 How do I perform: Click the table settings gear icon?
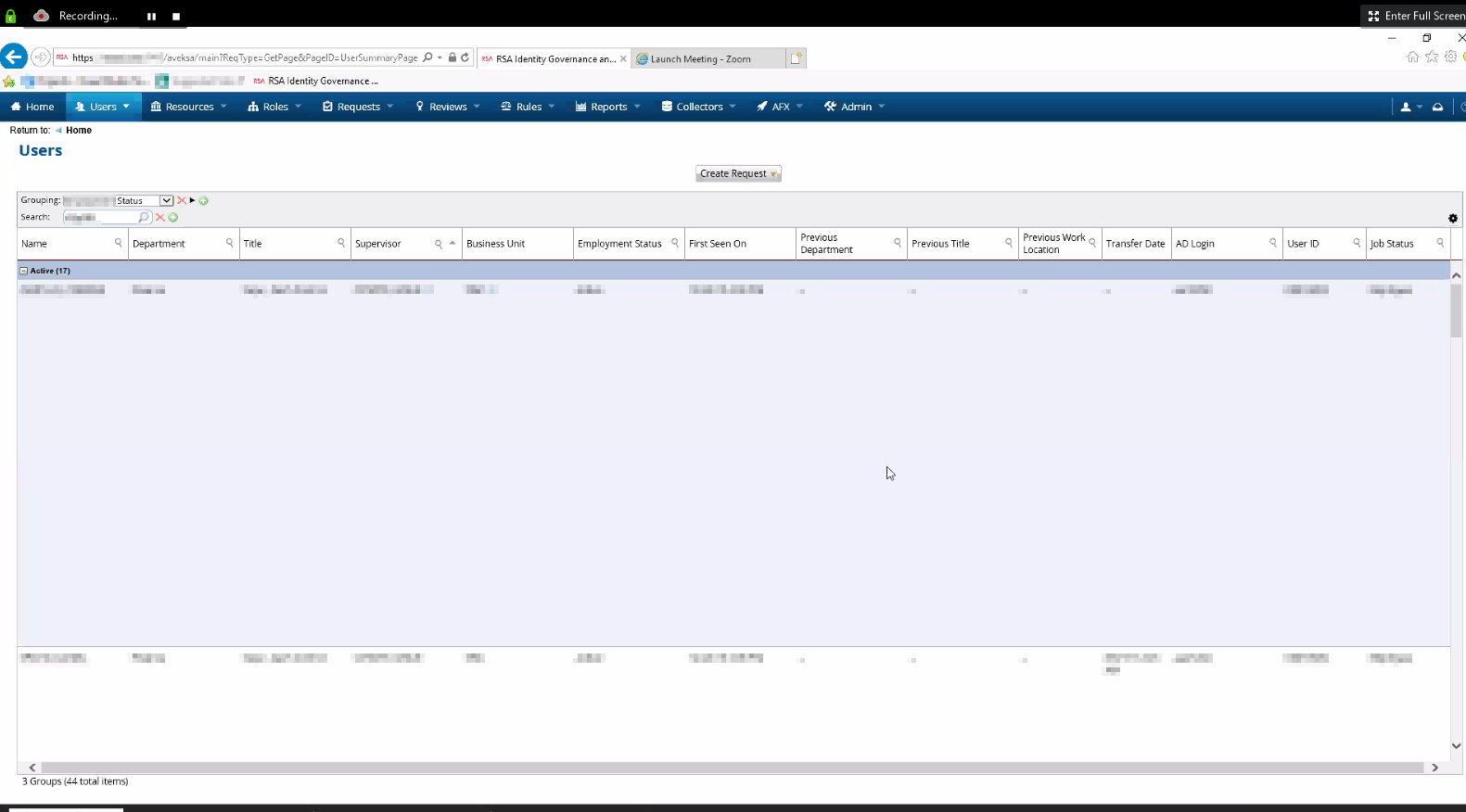tap(1452, 219)
